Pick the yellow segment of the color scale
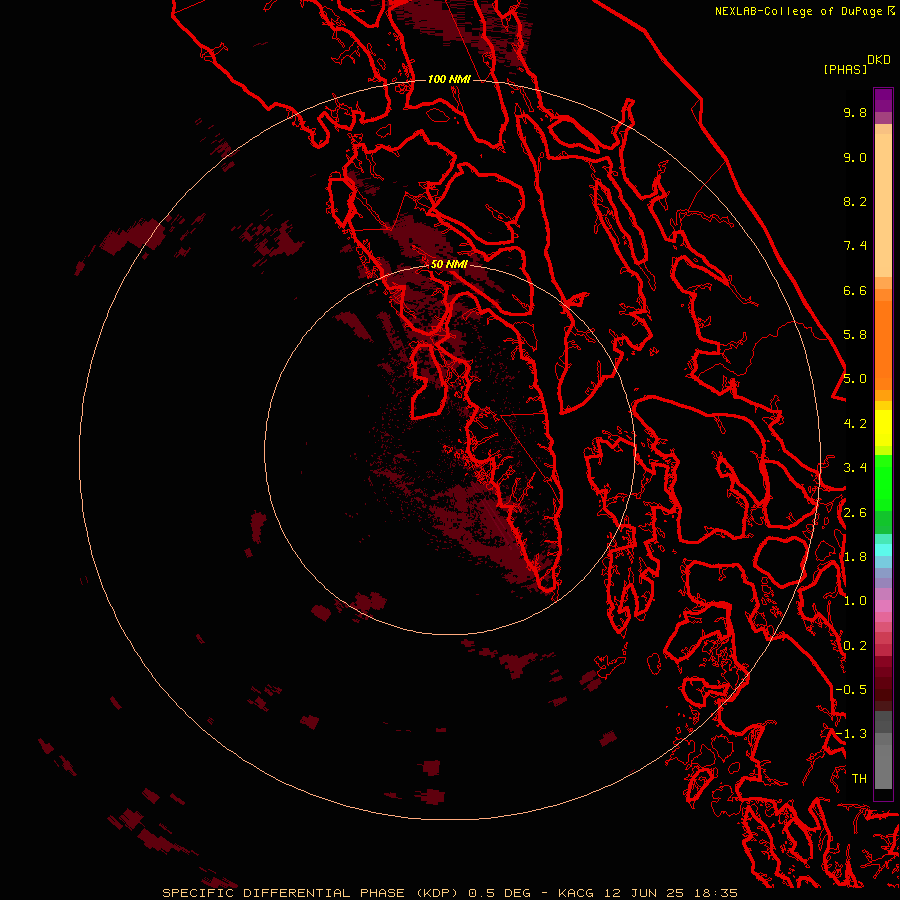 click(883, 428)
